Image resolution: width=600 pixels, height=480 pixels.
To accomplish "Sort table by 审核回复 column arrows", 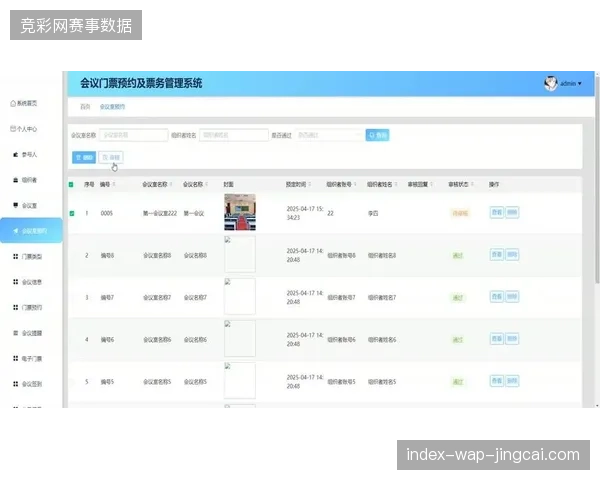I will pyautogui.click(x=431, y=184).
